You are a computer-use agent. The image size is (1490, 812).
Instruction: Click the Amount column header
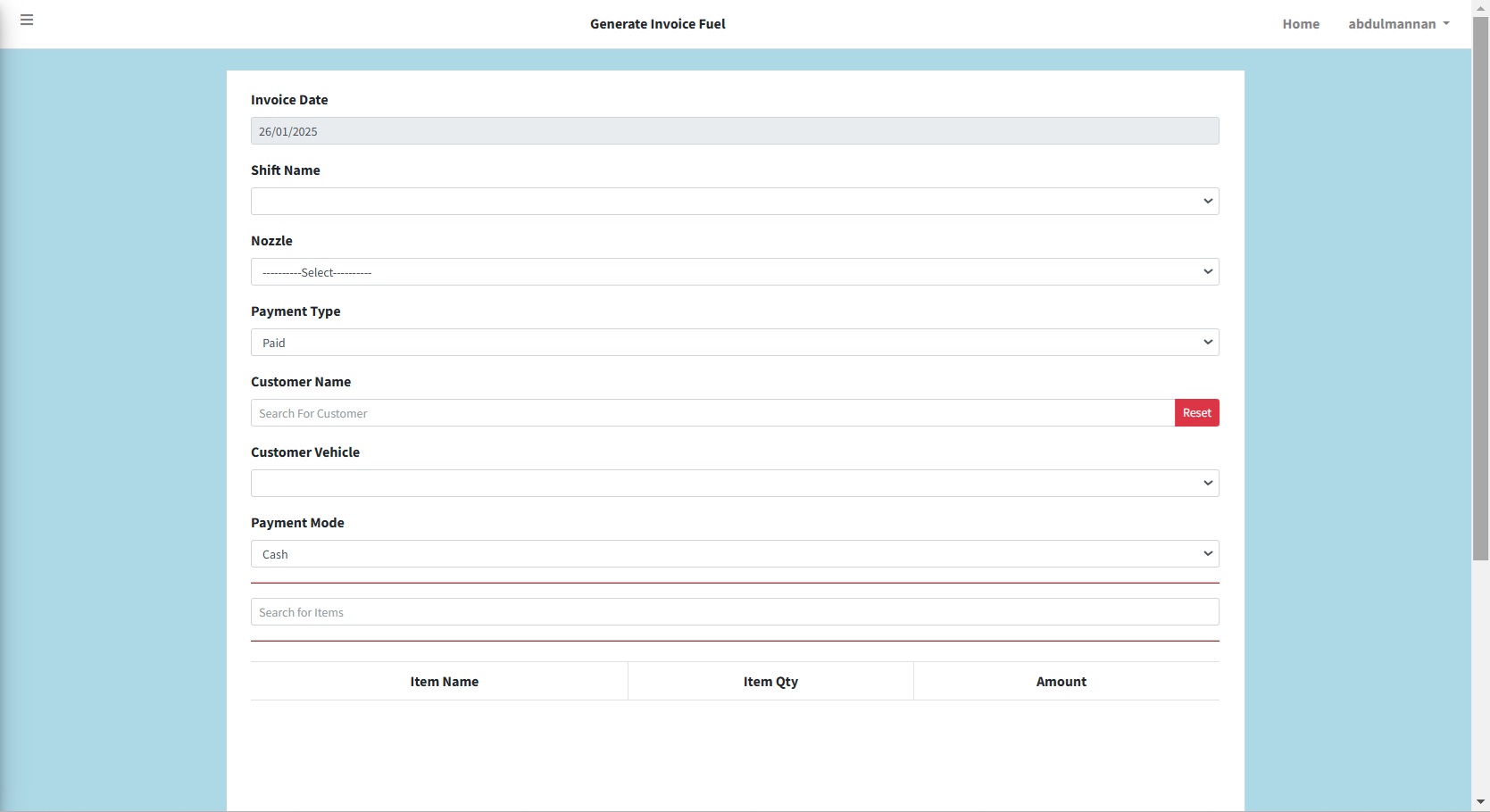(x=1061, y=682)
